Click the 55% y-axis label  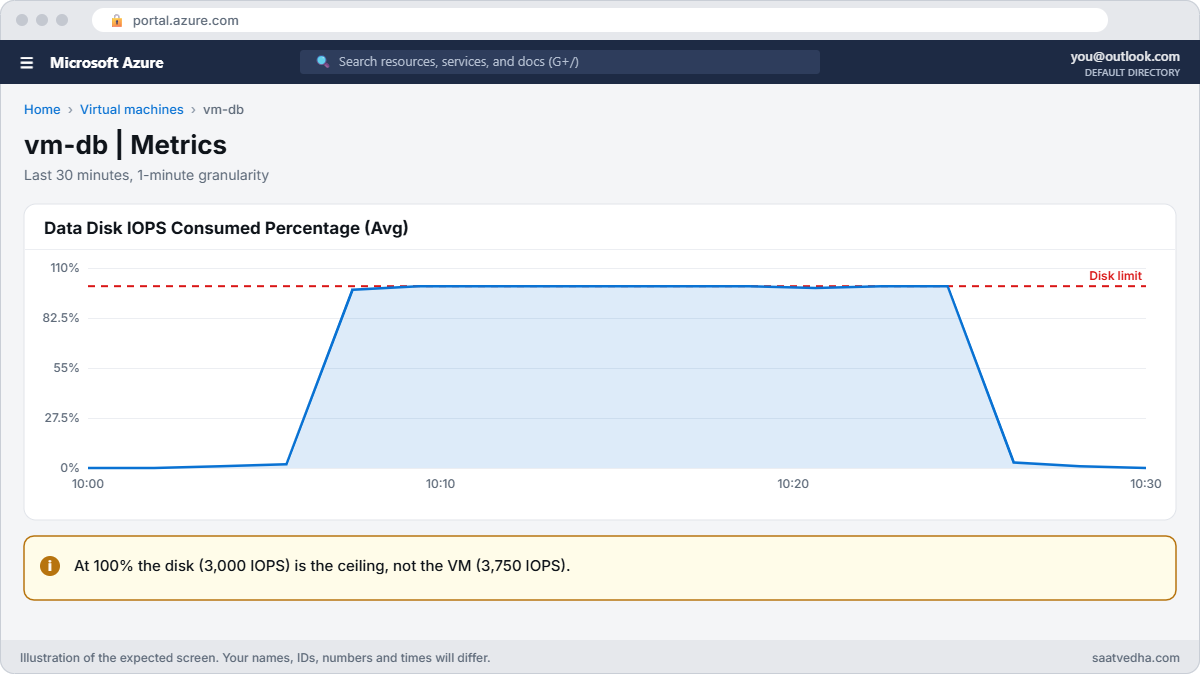pyautogui.click(x=68, y=368)
